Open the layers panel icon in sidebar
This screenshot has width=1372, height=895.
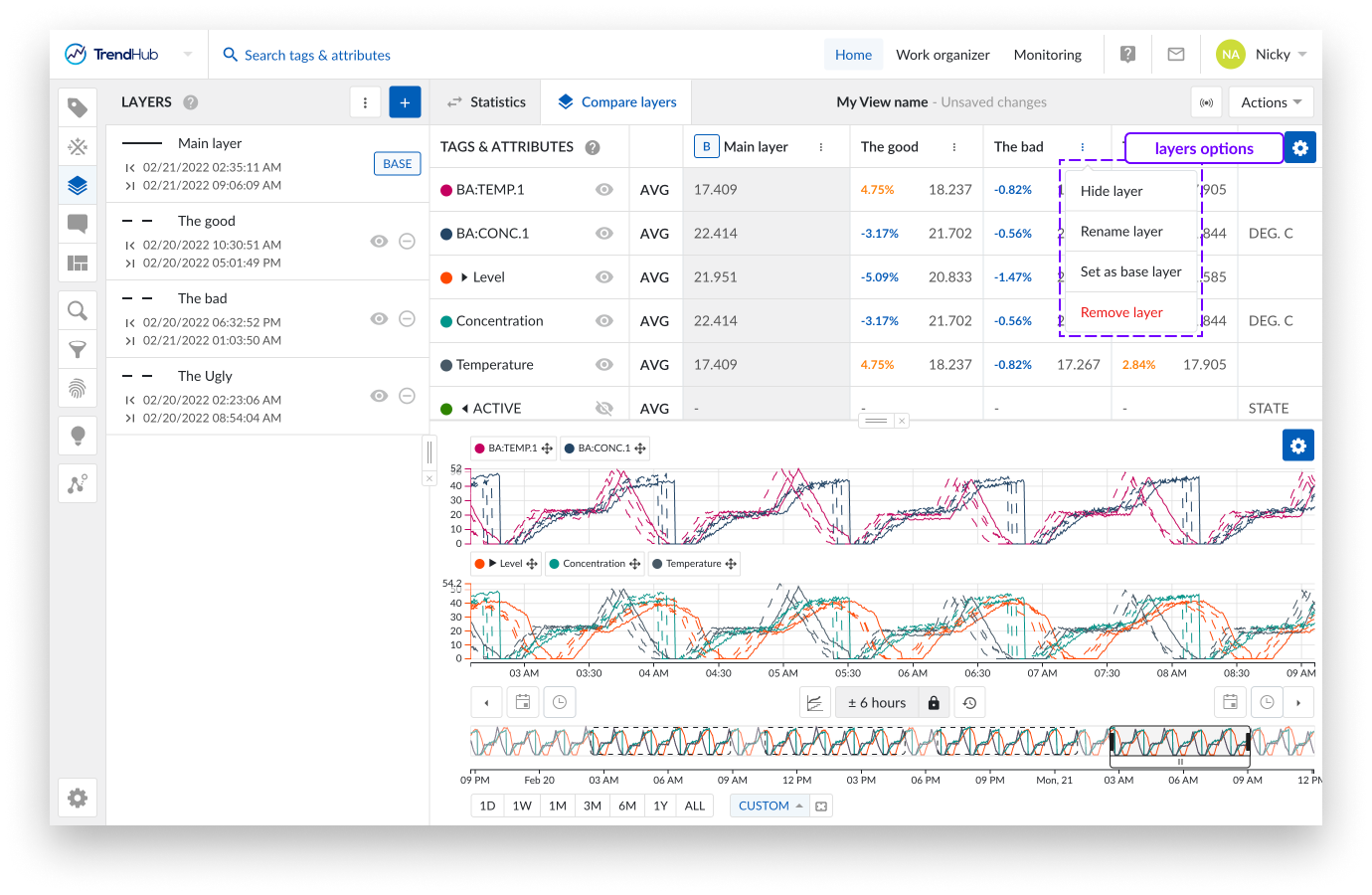point(78,185)
